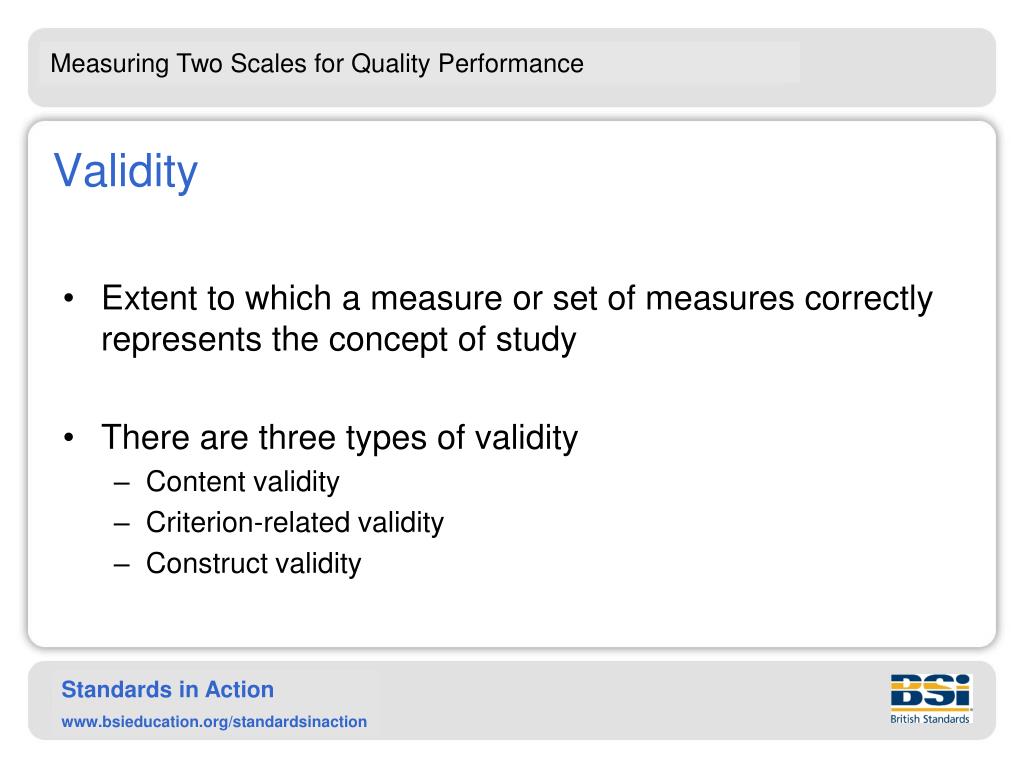Image resolution: width=1024 pixels, height=768 pixels.
Task: Click the British Standards caption text
Action: point(930,719)
